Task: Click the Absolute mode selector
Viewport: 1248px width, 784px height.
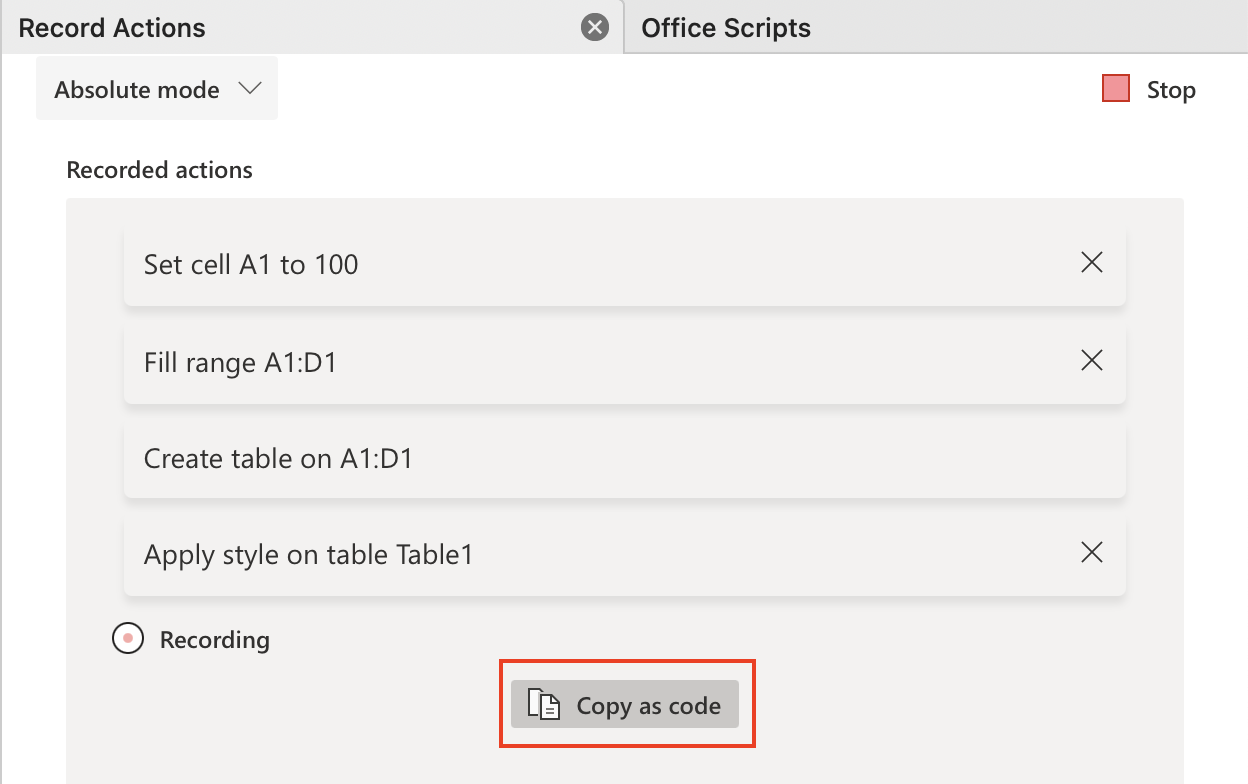Action: (156, 88)
